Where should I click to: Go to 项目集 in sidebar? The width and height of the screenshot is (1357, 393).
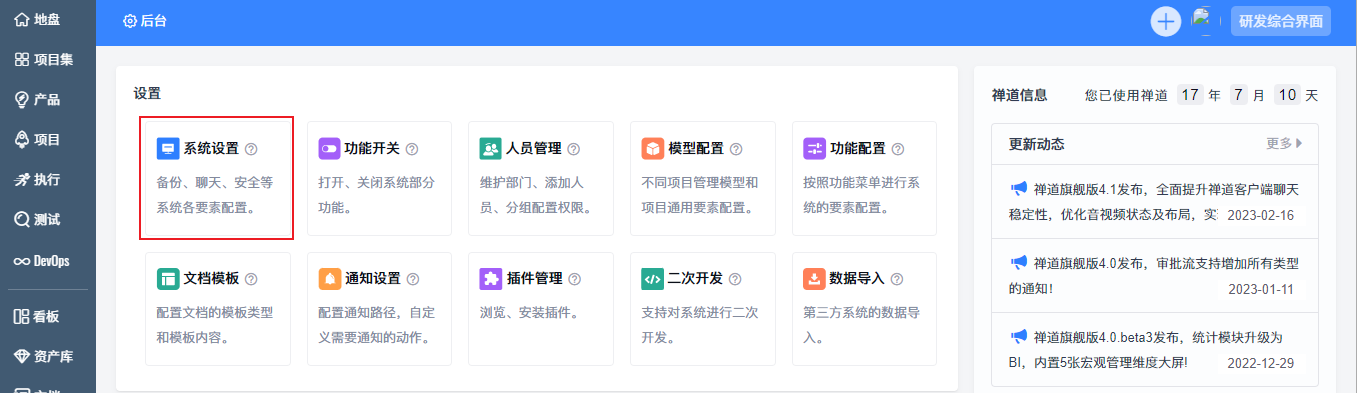coord(44,60)
